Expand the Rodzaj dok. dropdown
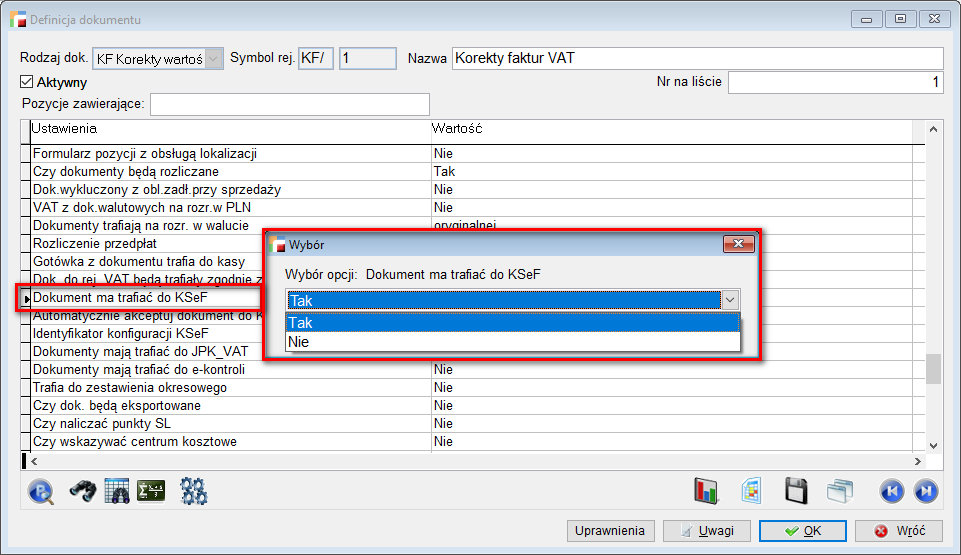The image size is (961, 555). (x=214, y=59)
